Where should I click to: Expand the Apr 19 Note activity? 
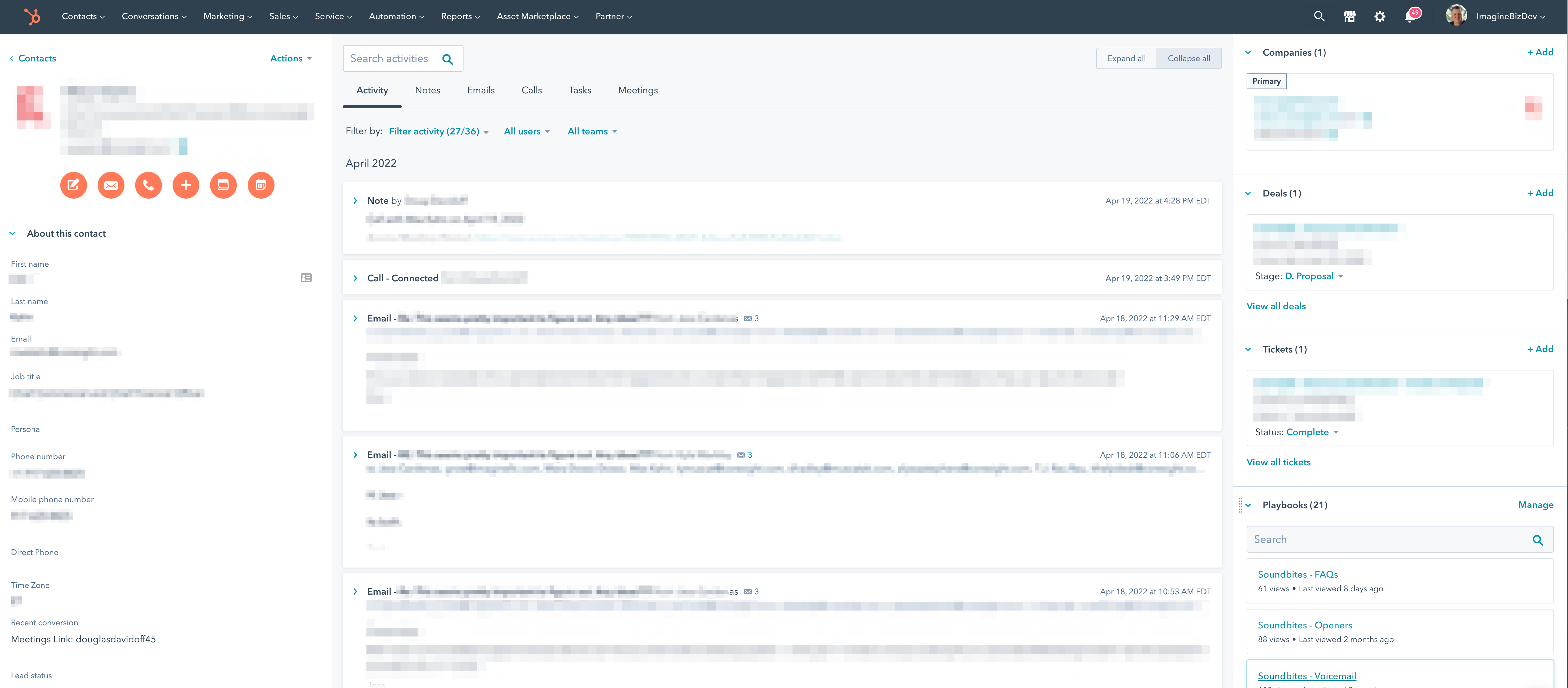point(355,200)
